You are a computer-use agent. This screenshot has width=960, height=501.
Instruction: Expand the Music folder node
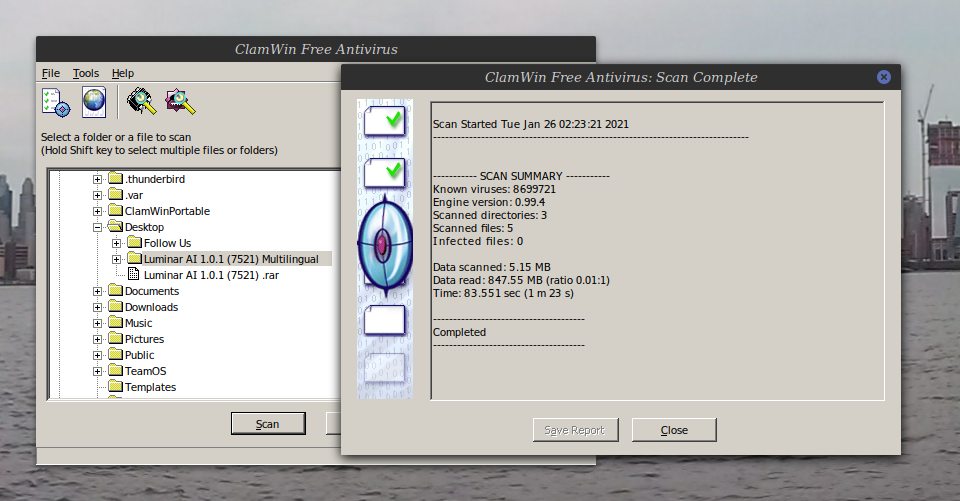tap(97, 323)
